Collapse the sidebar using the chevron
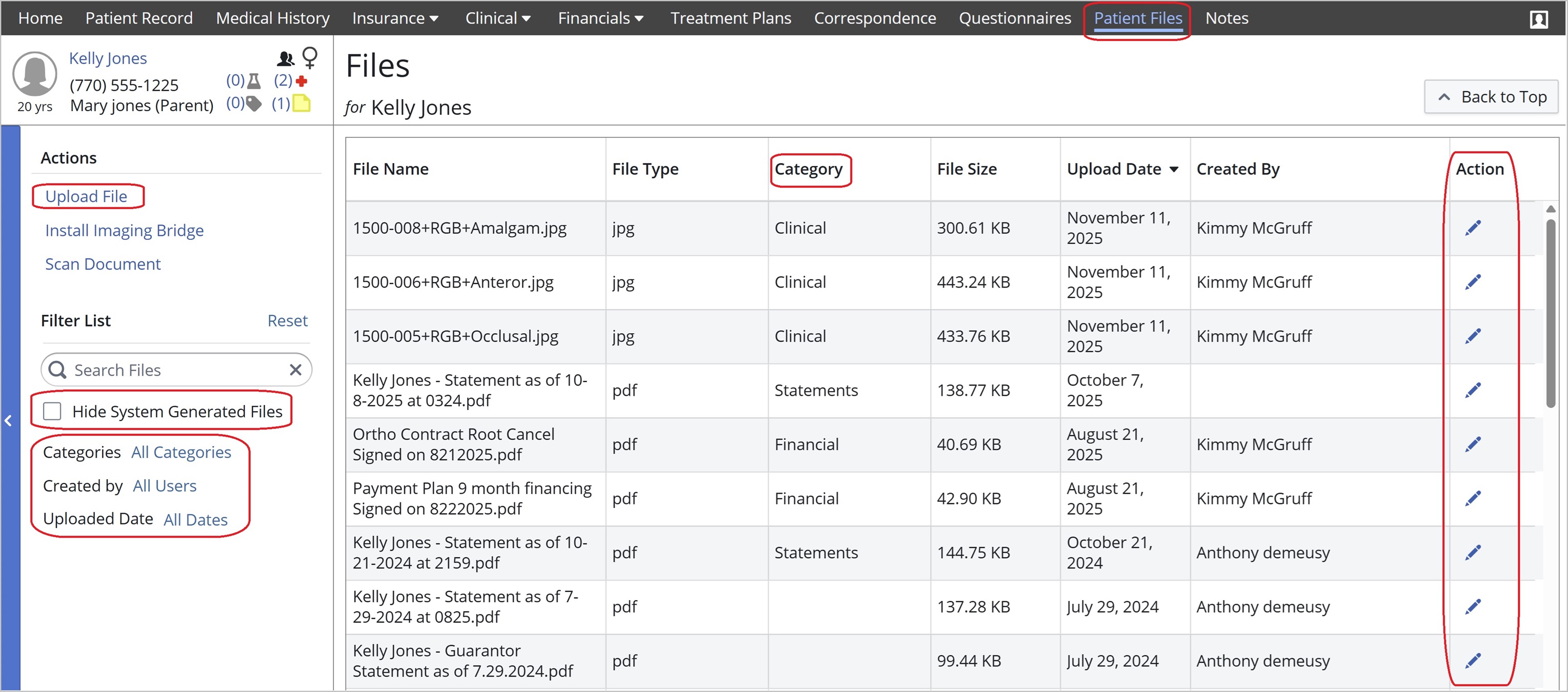The image size is (1568, 692). pos(9,421)
